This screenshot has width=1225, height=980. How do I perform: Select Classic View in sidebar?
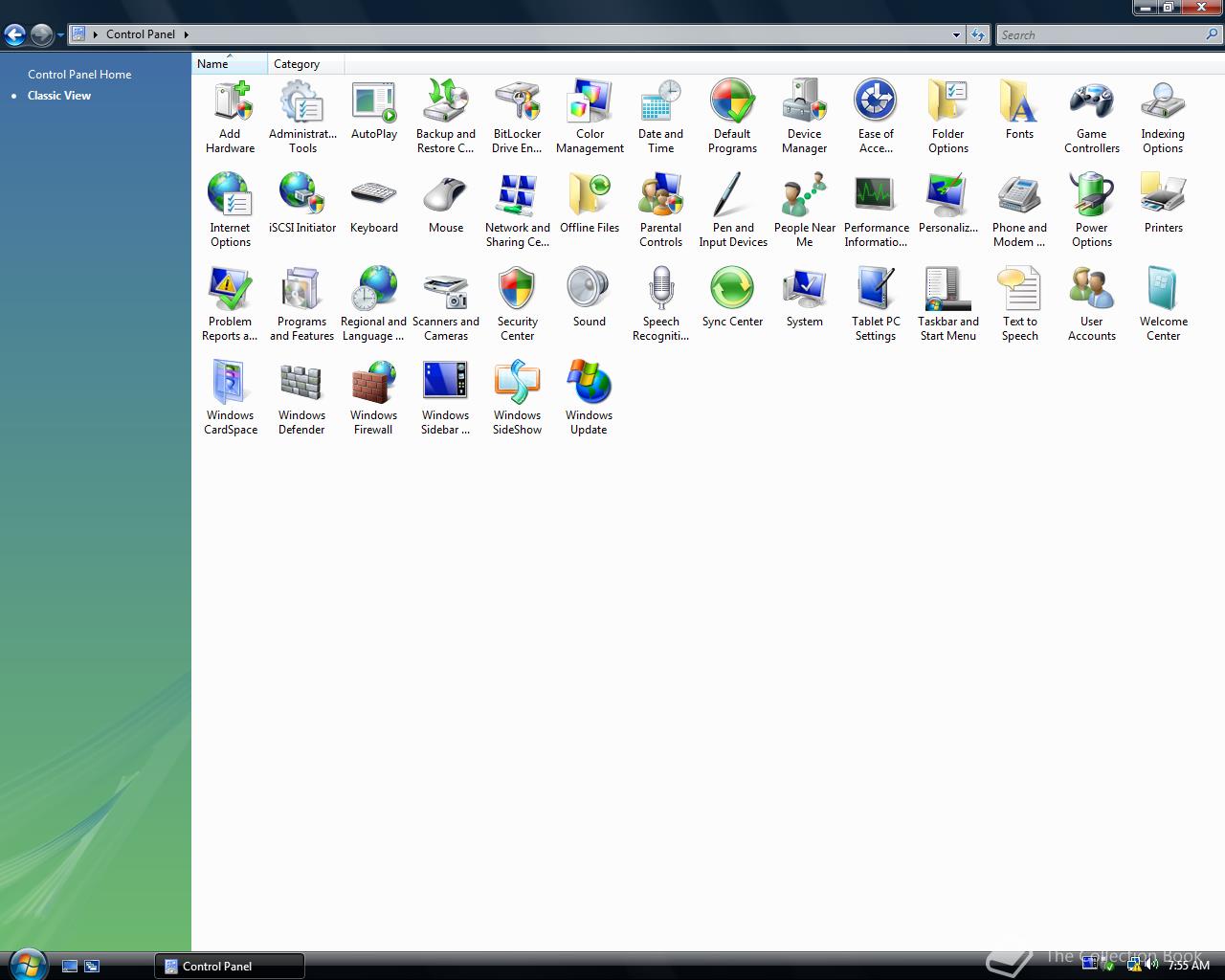coord(59,96)
